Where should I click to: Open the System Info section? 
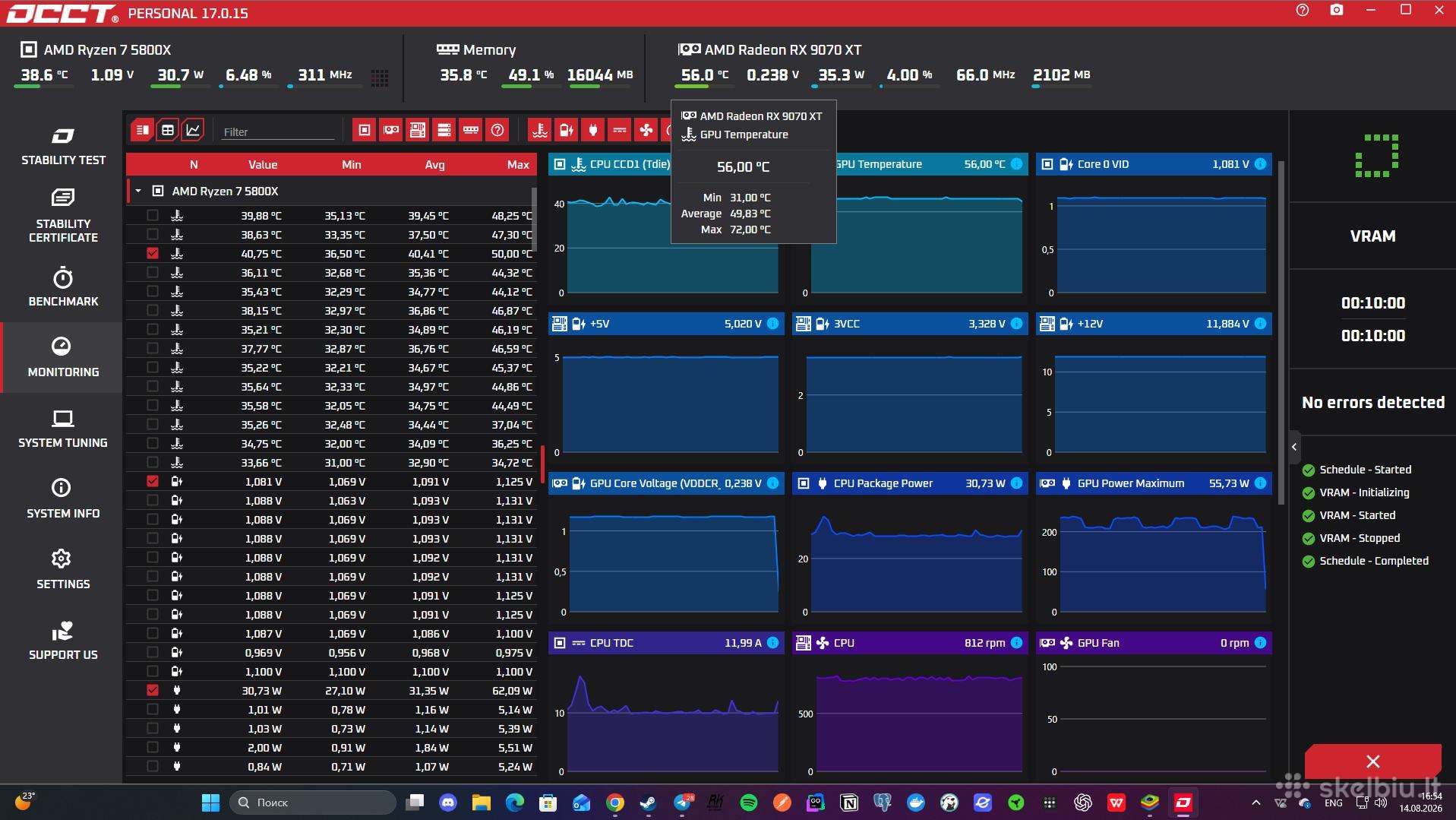click(63, 499)
